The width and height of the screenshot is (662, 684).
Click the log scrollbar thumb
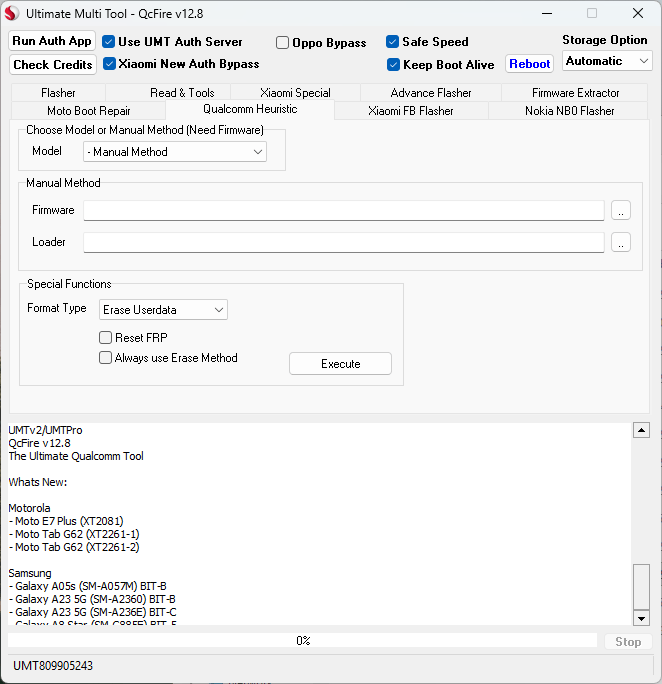click(641, 587)
